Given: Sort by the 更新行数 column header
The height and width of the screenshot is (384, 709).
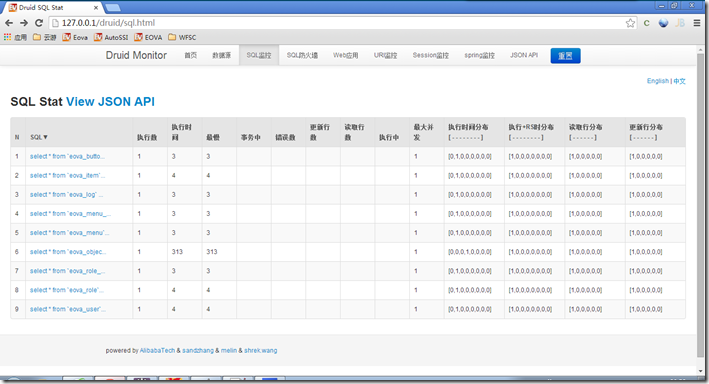Looking at the screenshot, I should pyautogui.click(x=319, y=132).
